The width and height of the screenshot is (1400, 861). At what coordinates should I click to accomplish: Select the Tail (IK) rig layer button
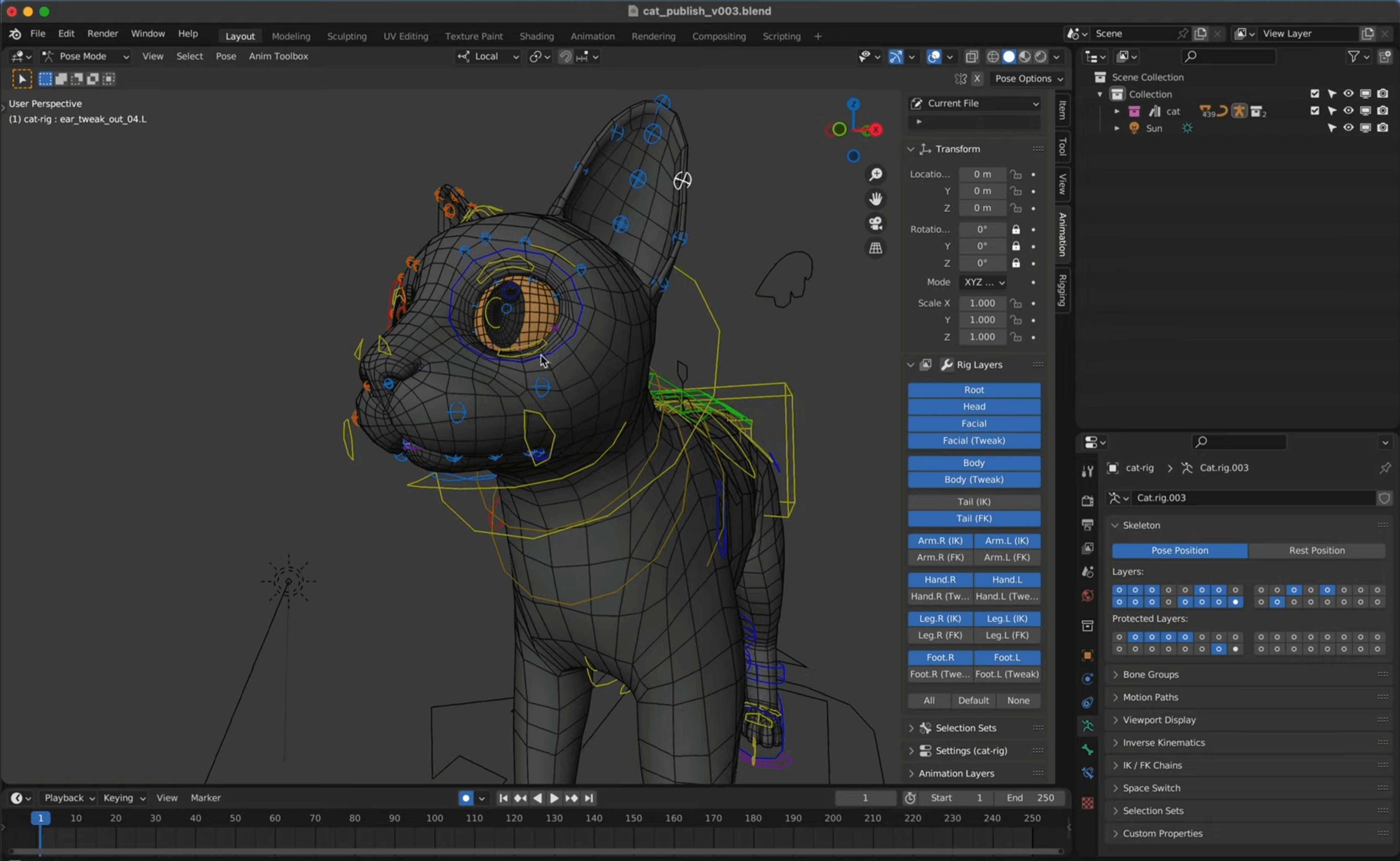pos(973,501)
